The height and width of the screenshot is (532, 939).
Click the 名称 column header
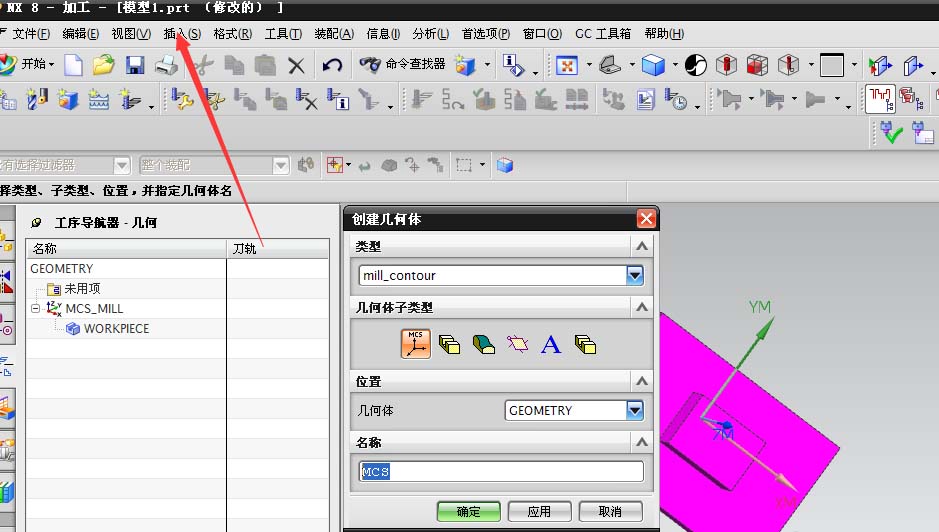click(126, 249)
